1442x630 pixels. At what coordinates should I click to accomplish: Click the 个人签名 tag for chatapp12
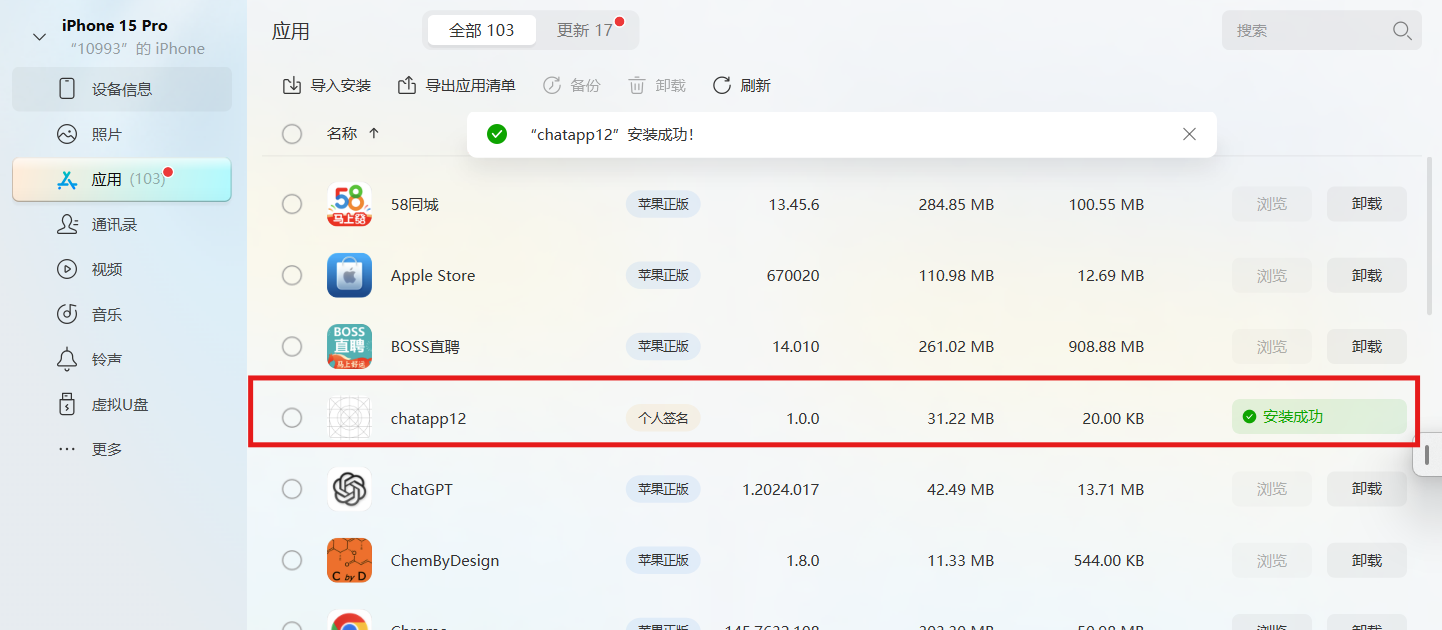(x=663, y=418)
